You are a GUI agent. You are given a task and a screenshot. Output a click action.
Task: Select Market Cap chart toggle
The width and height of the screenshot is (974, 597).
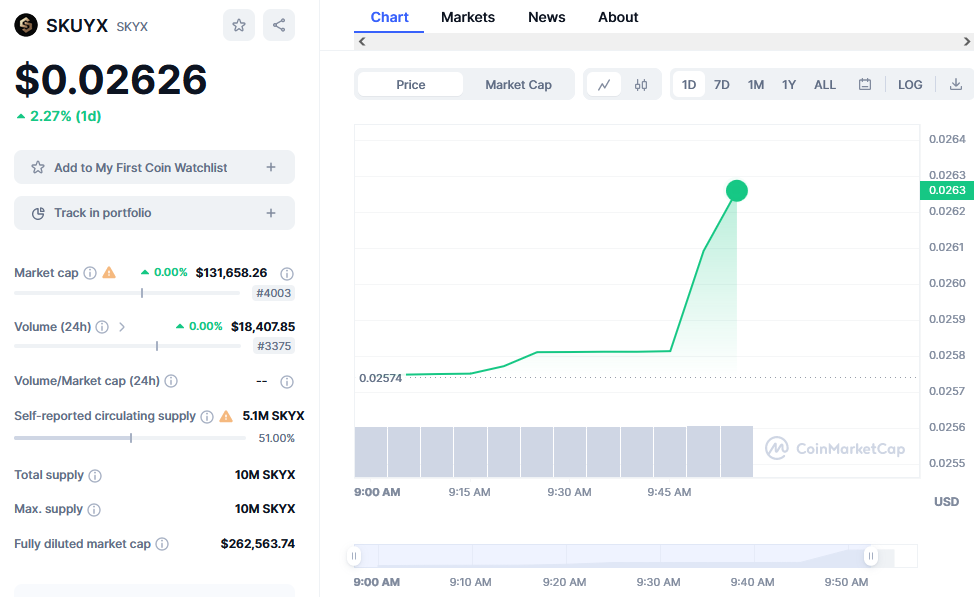[x=518, y=84]
